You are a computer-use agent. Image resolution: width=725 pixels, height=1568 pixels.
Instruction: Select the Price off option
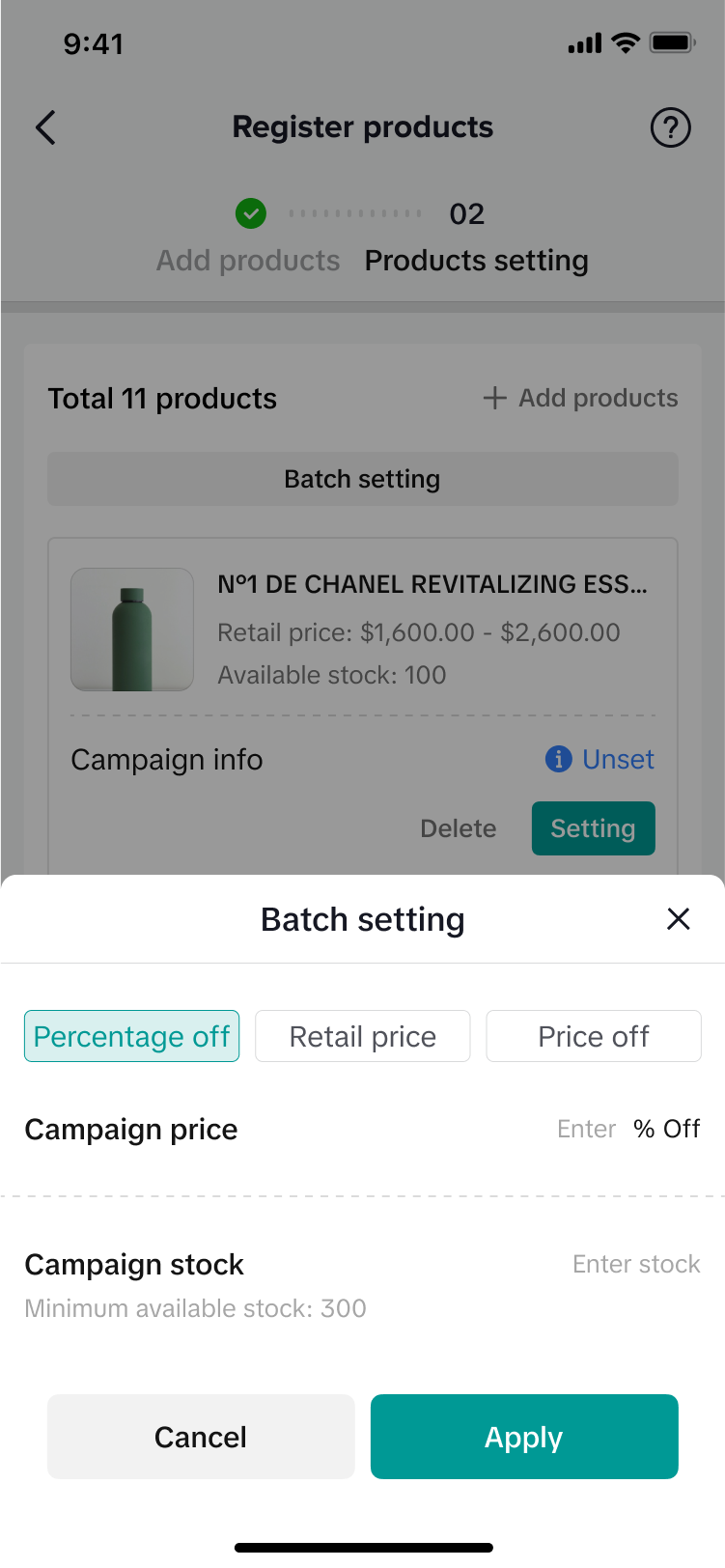click(593, 1036)
